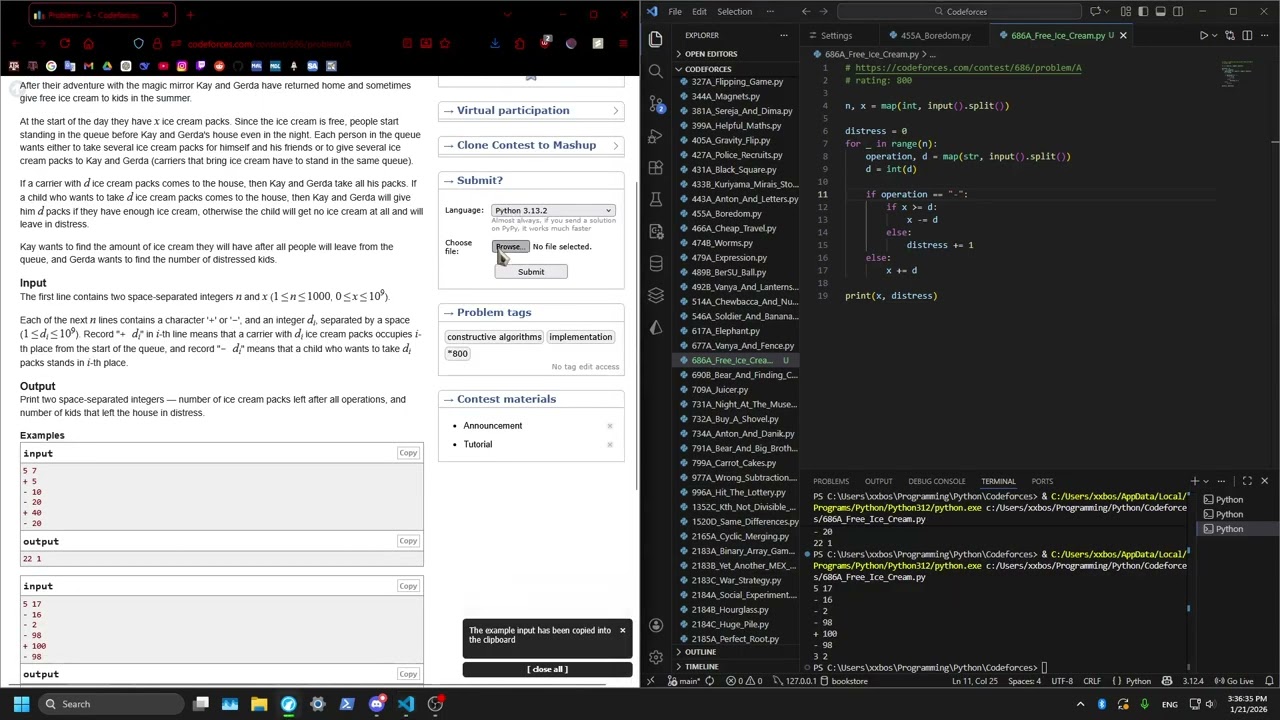Open editor More Actions ellipsis
The image size is (1280, 720).
point(1265,36)
